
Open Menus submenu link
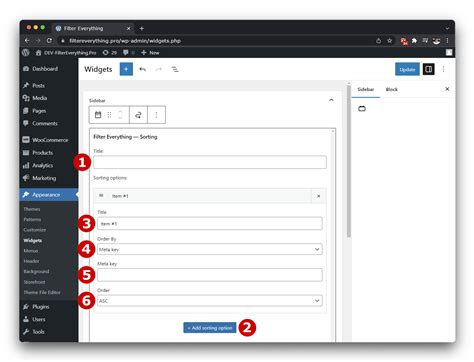point(31,251)
